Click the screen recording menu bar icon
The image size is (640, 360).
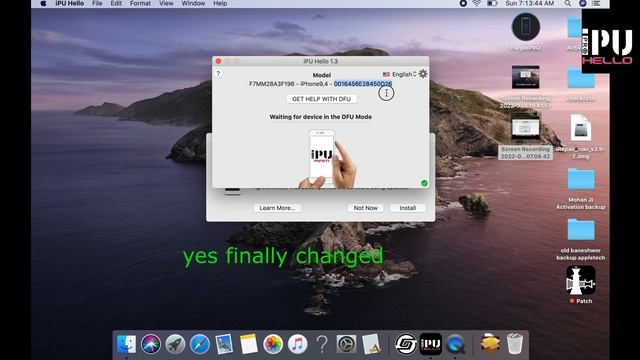[x=463, y=3]
